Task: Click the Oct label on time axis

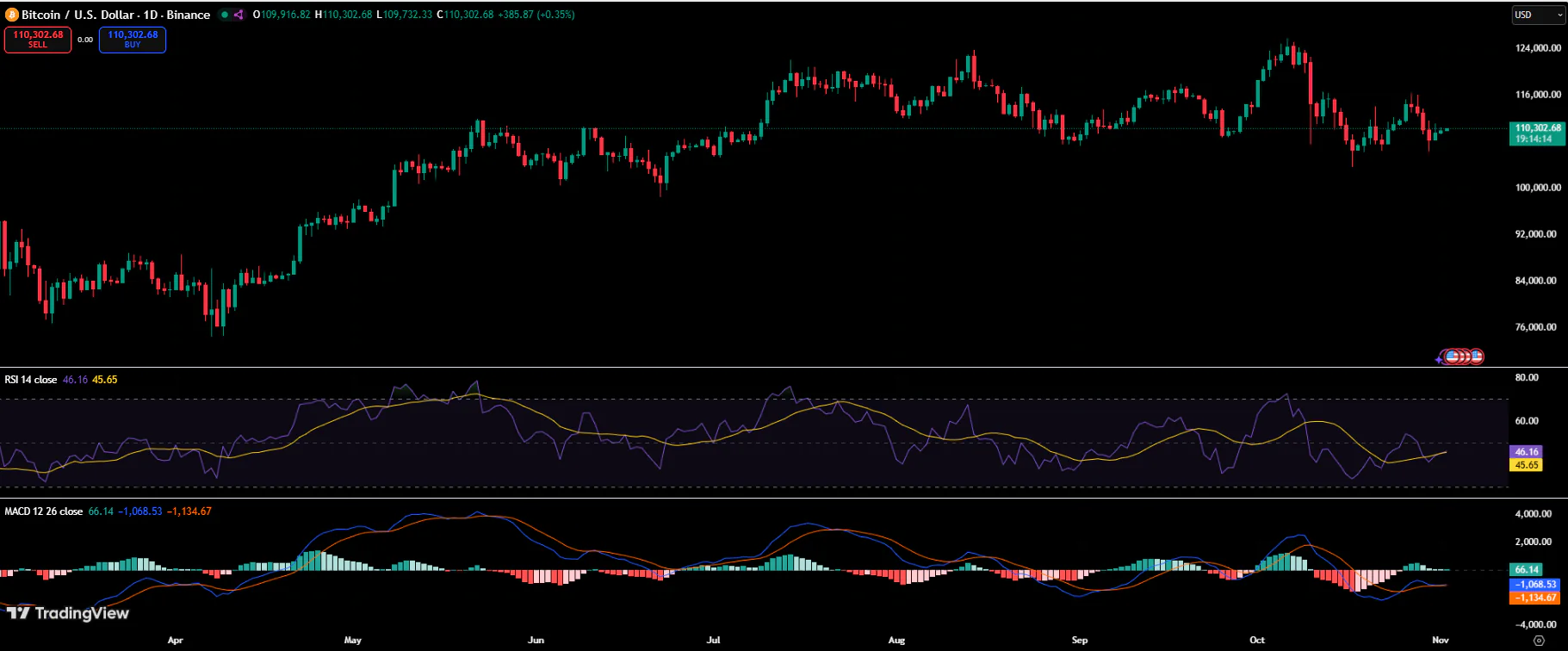Action: click(x=1257, y=641)
